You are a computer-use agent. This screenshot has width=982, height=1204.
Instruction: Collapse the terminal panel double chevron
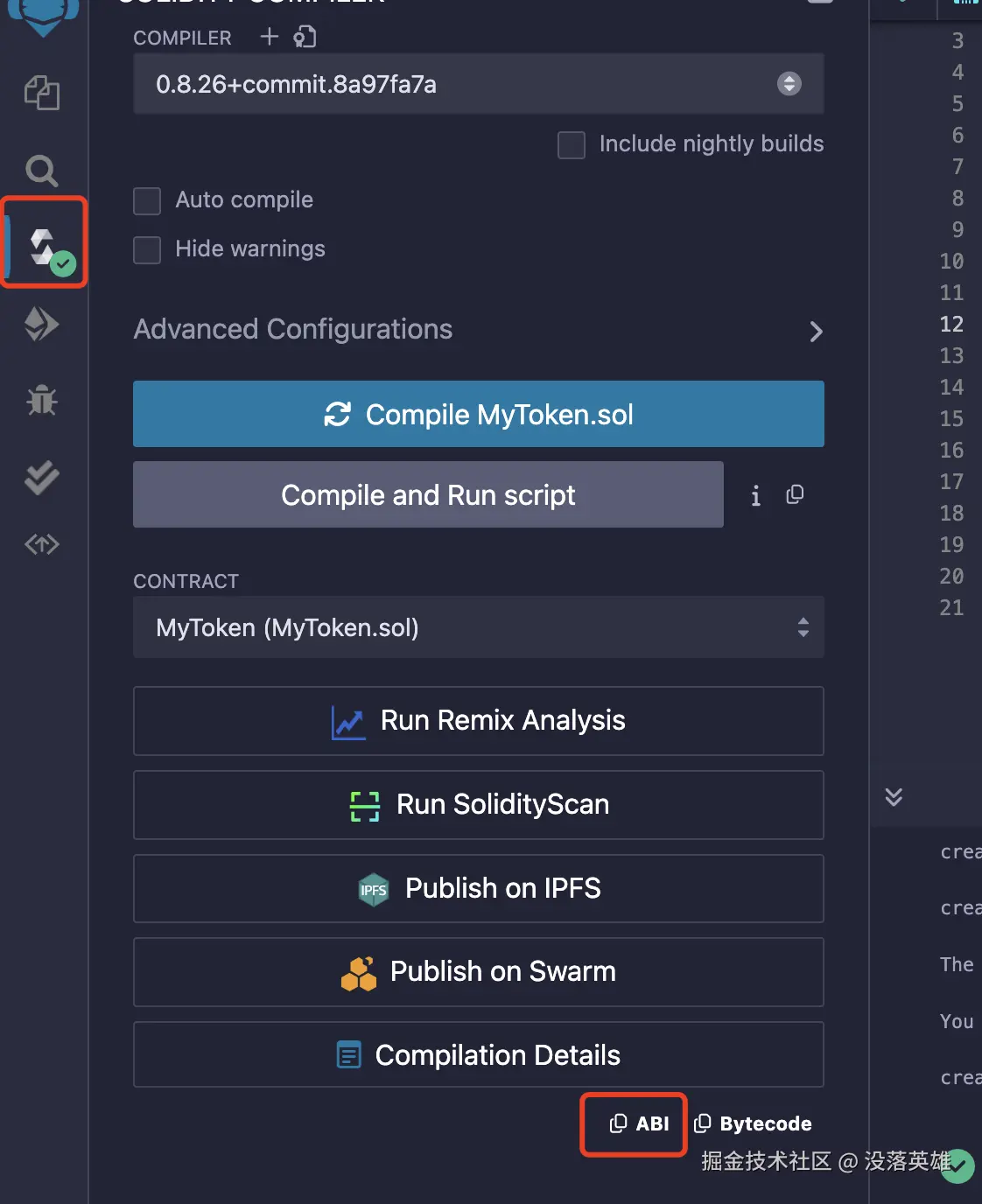894,796
